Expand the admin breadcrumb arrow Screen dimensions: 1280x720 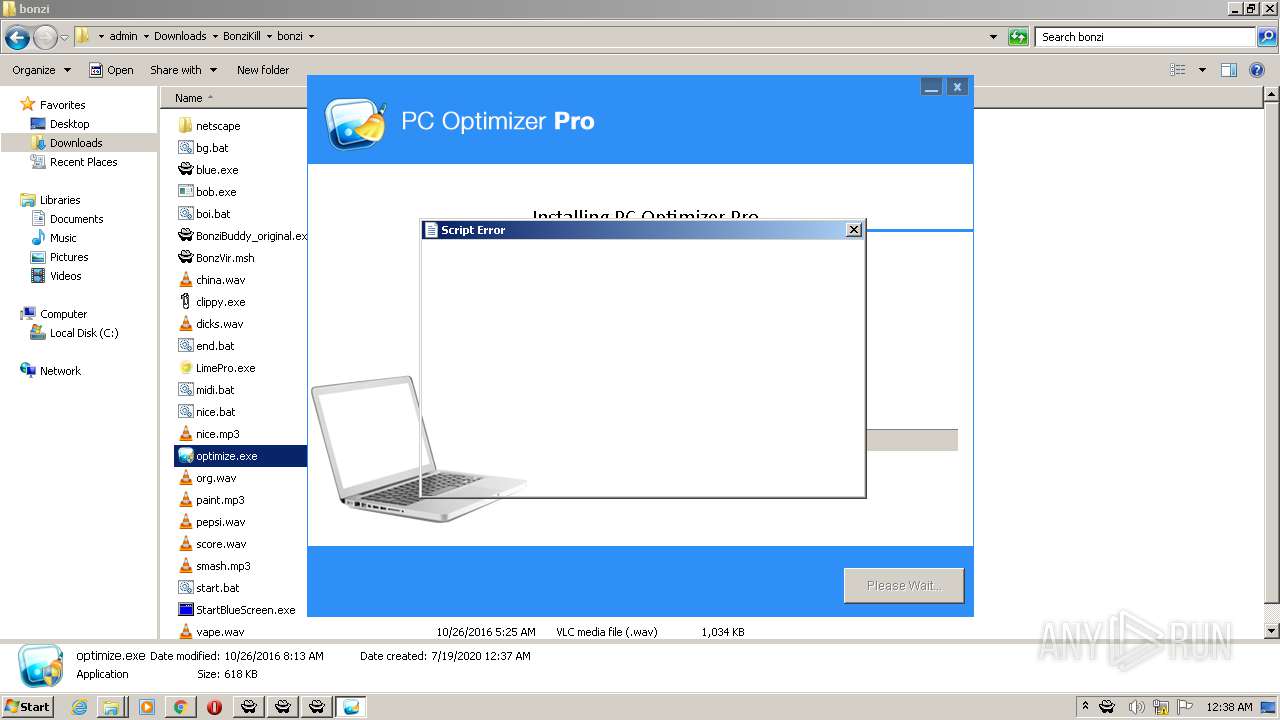point(146,36)
